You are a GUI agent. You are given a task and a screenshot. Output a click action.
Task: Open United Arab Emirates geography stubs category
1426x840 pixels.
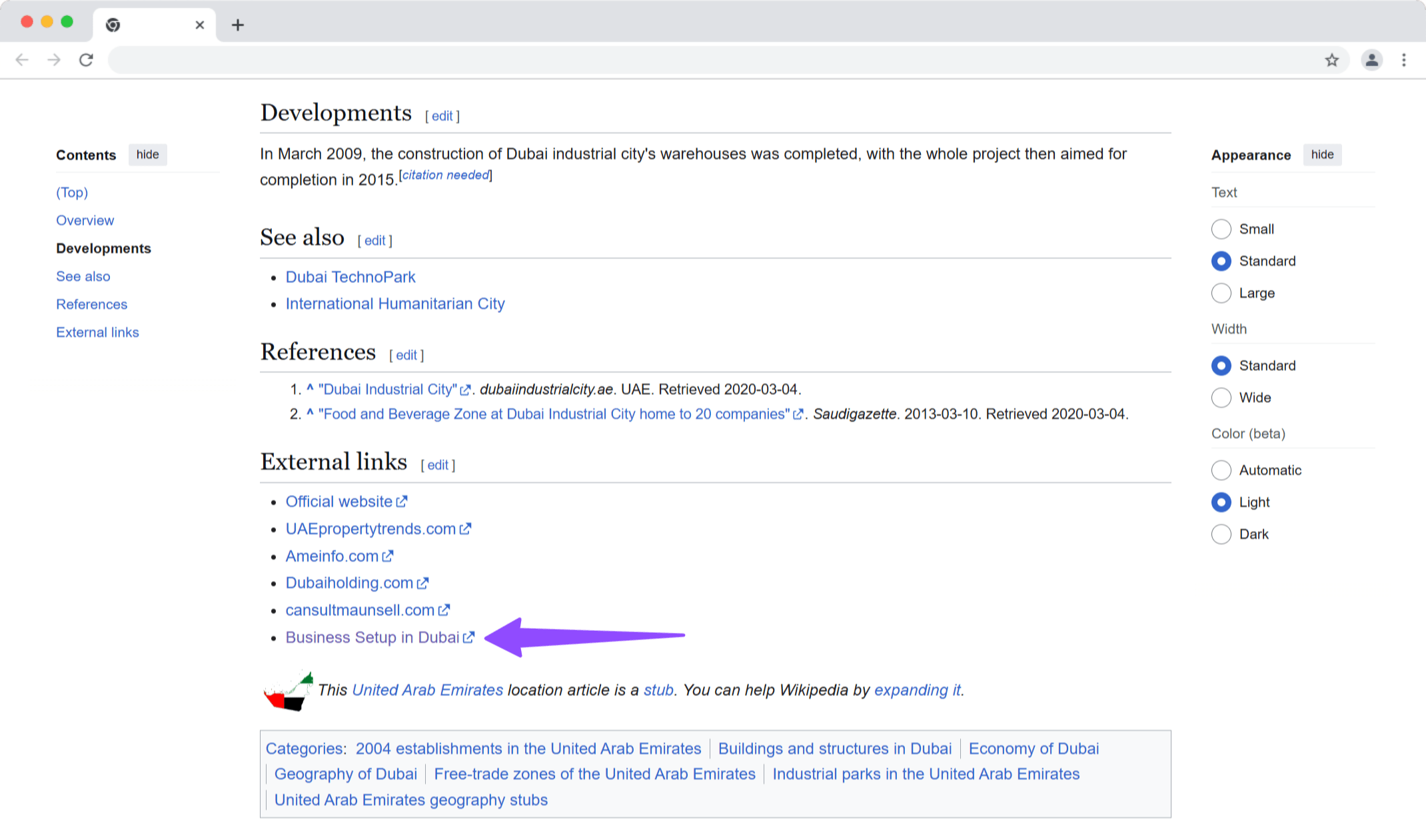411,800
